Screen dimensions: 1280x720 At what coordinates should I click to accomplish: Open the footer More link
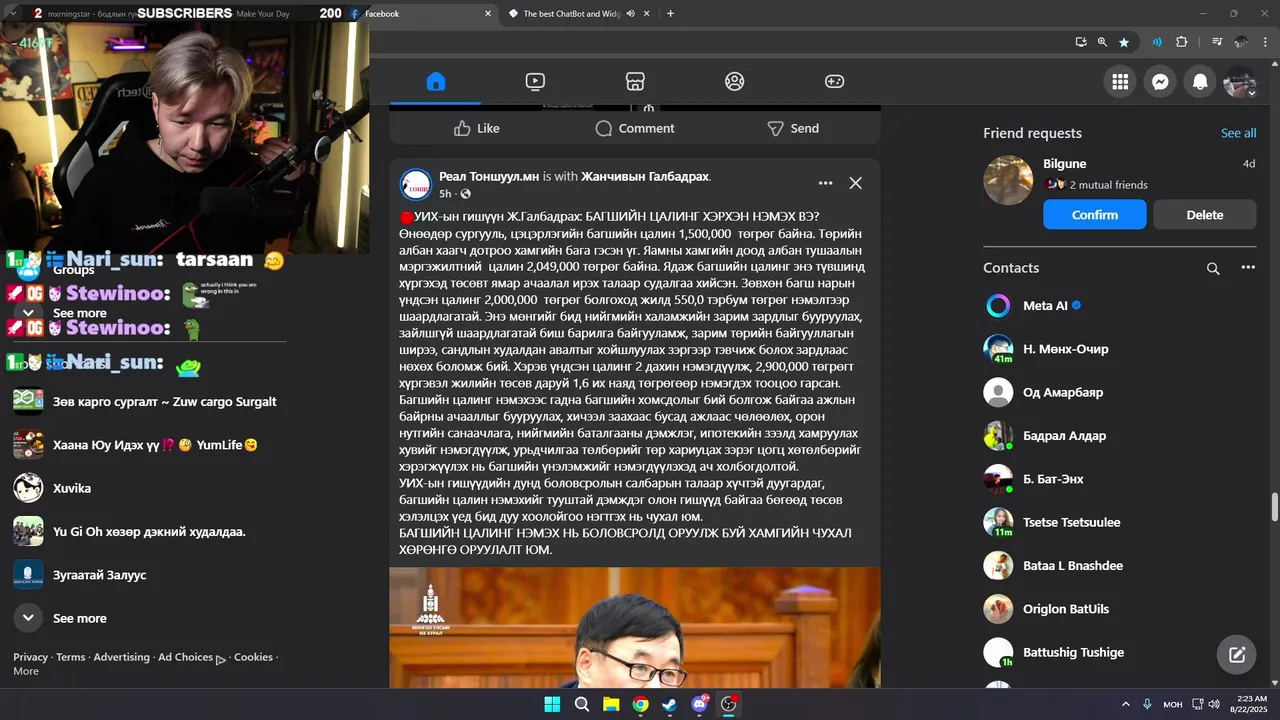26,671
